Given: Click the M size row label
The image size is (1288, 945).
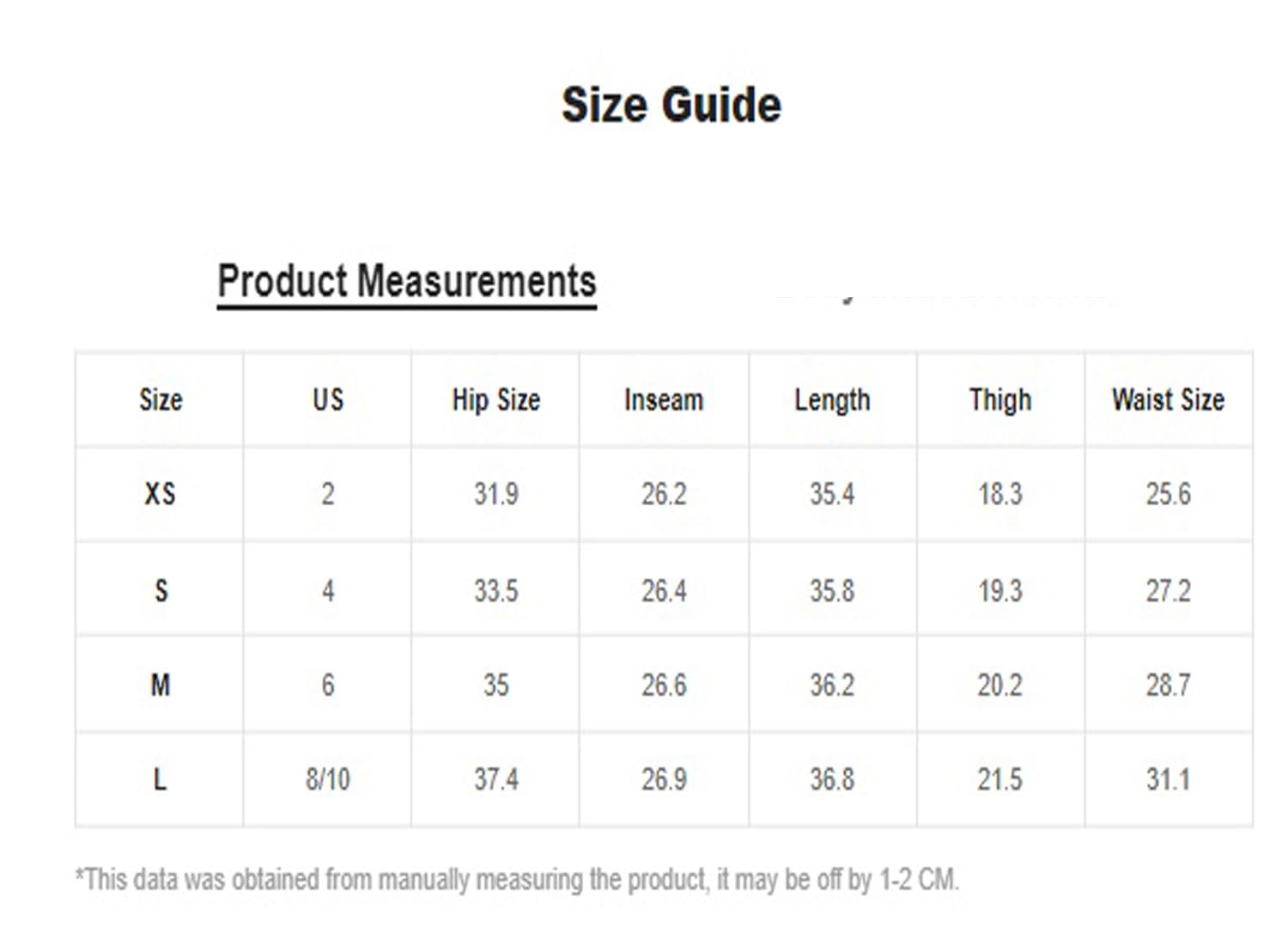Looking at the screenshot, I should (x=161, y=686).
